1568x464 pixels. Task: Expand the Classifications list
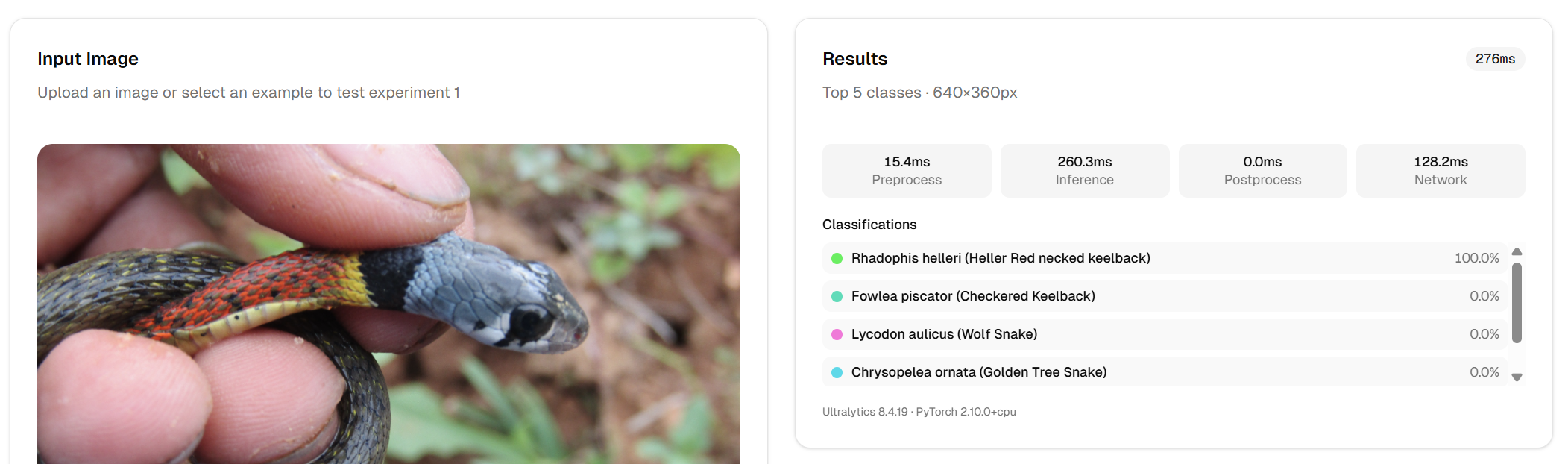(x=869, y=225)
